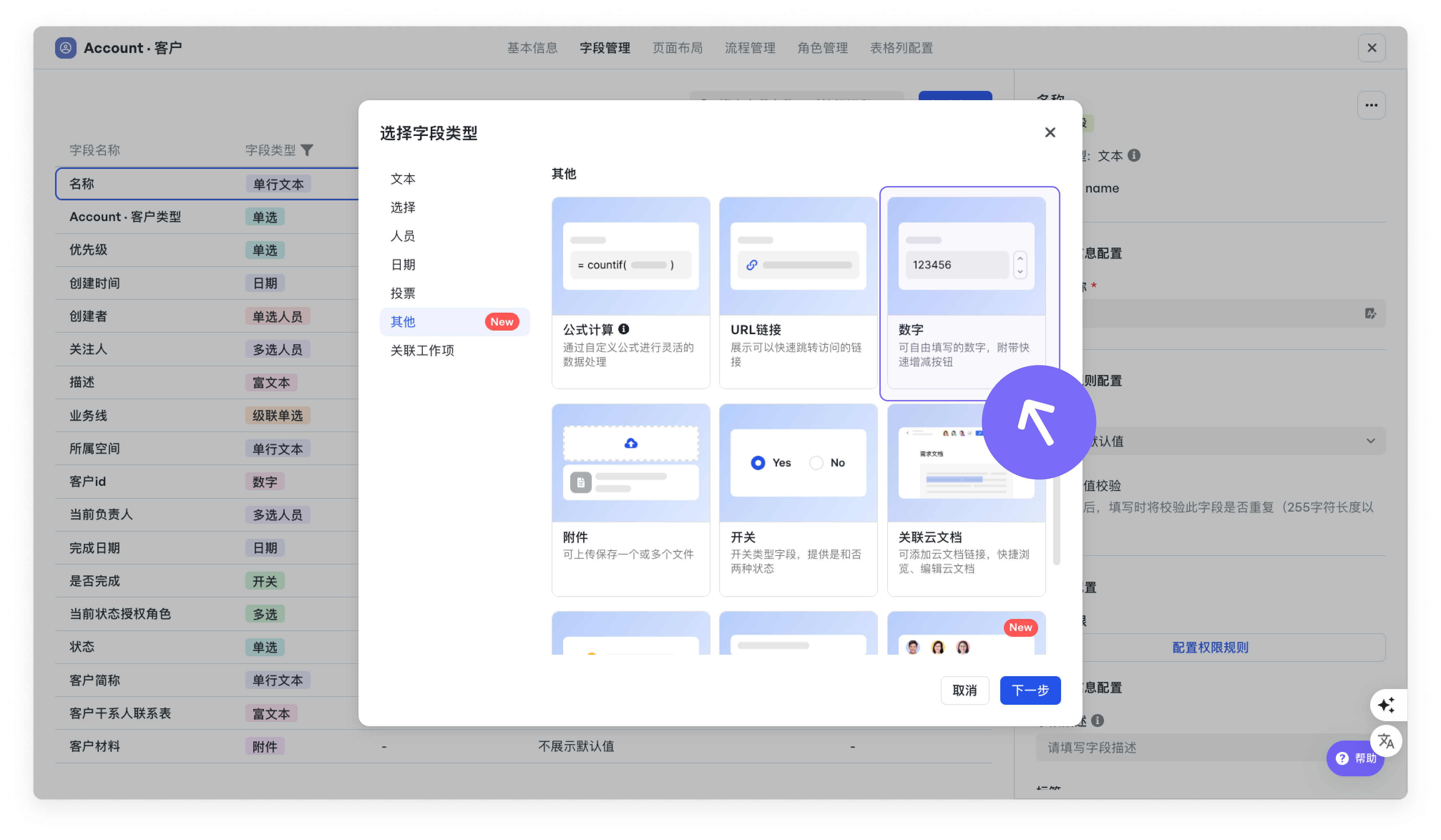Open the more options ellipsis menu
Viewport: 1441px width, 840px height.
(1371, 105)
